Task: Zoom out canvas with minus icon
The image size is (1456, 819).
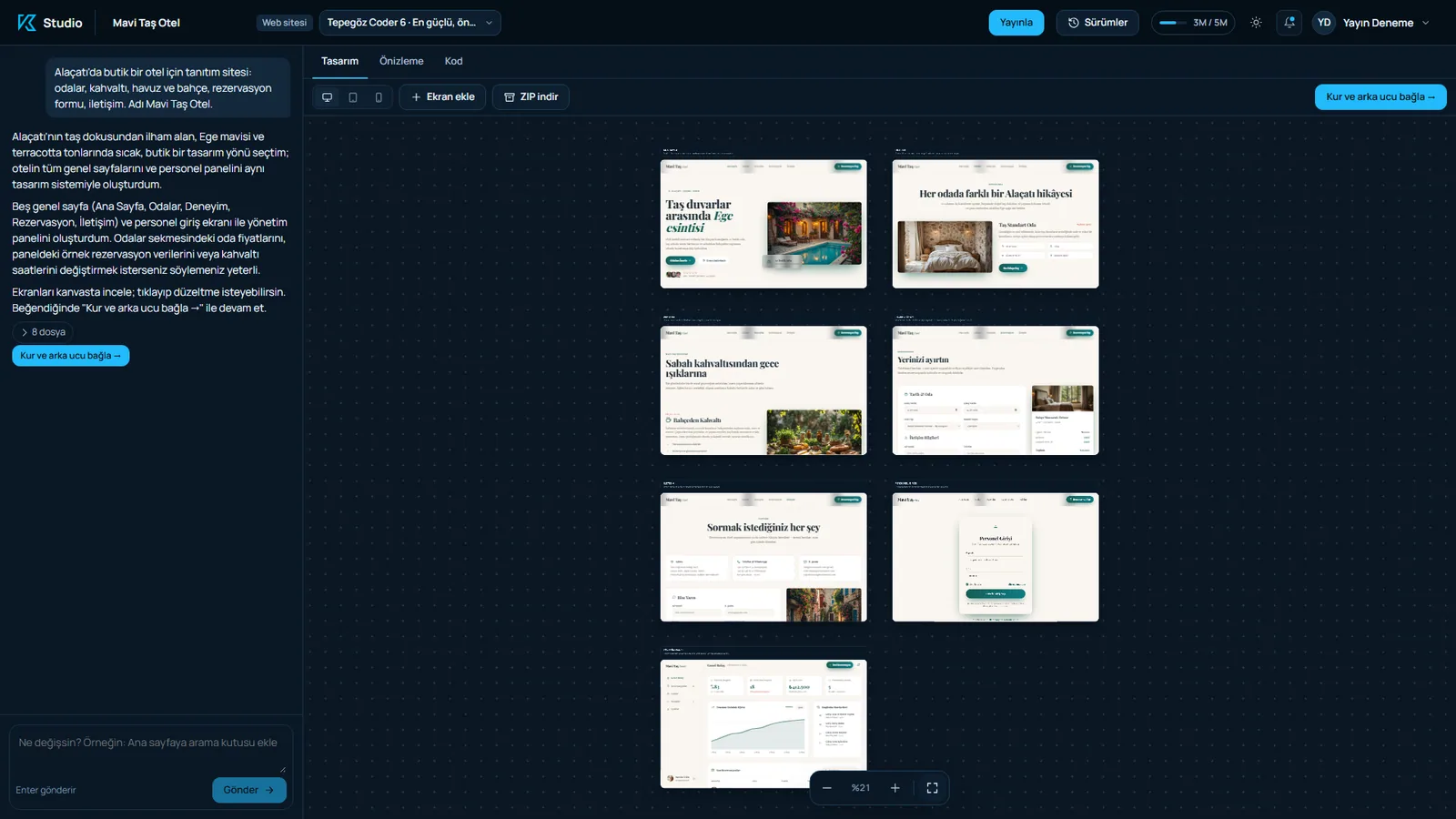Action: (x=826, y=788)
